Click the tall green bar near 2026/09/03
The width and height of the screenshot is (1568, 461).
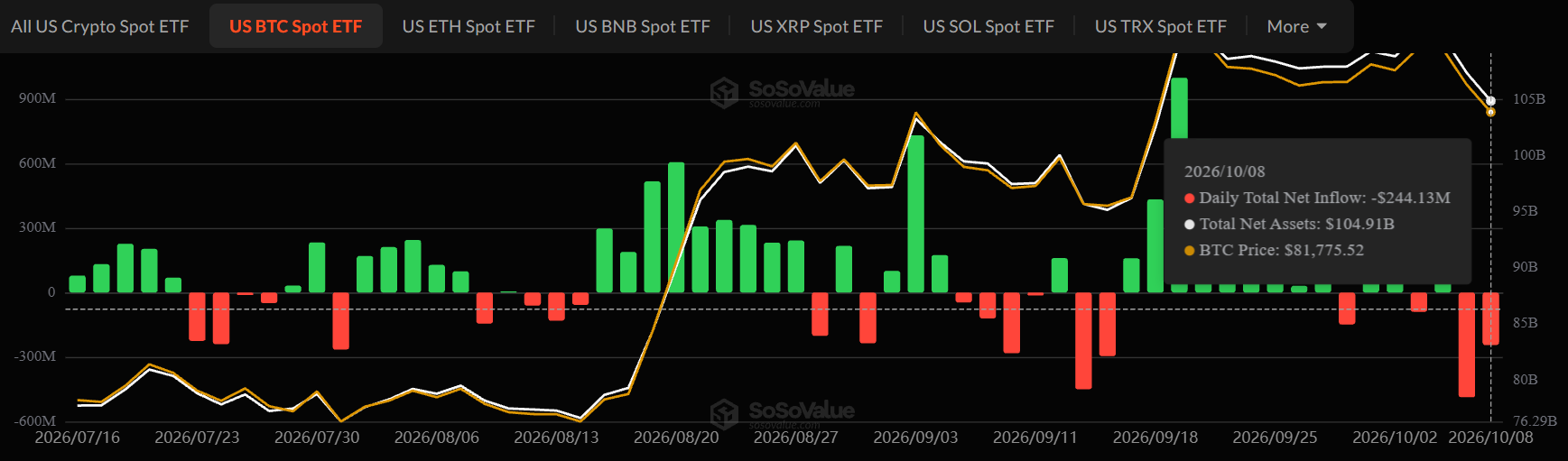(915, 214)
